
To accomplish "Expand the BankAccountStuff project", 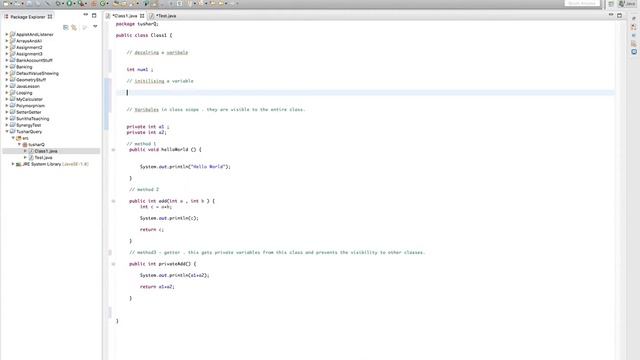I will (7, 60).
